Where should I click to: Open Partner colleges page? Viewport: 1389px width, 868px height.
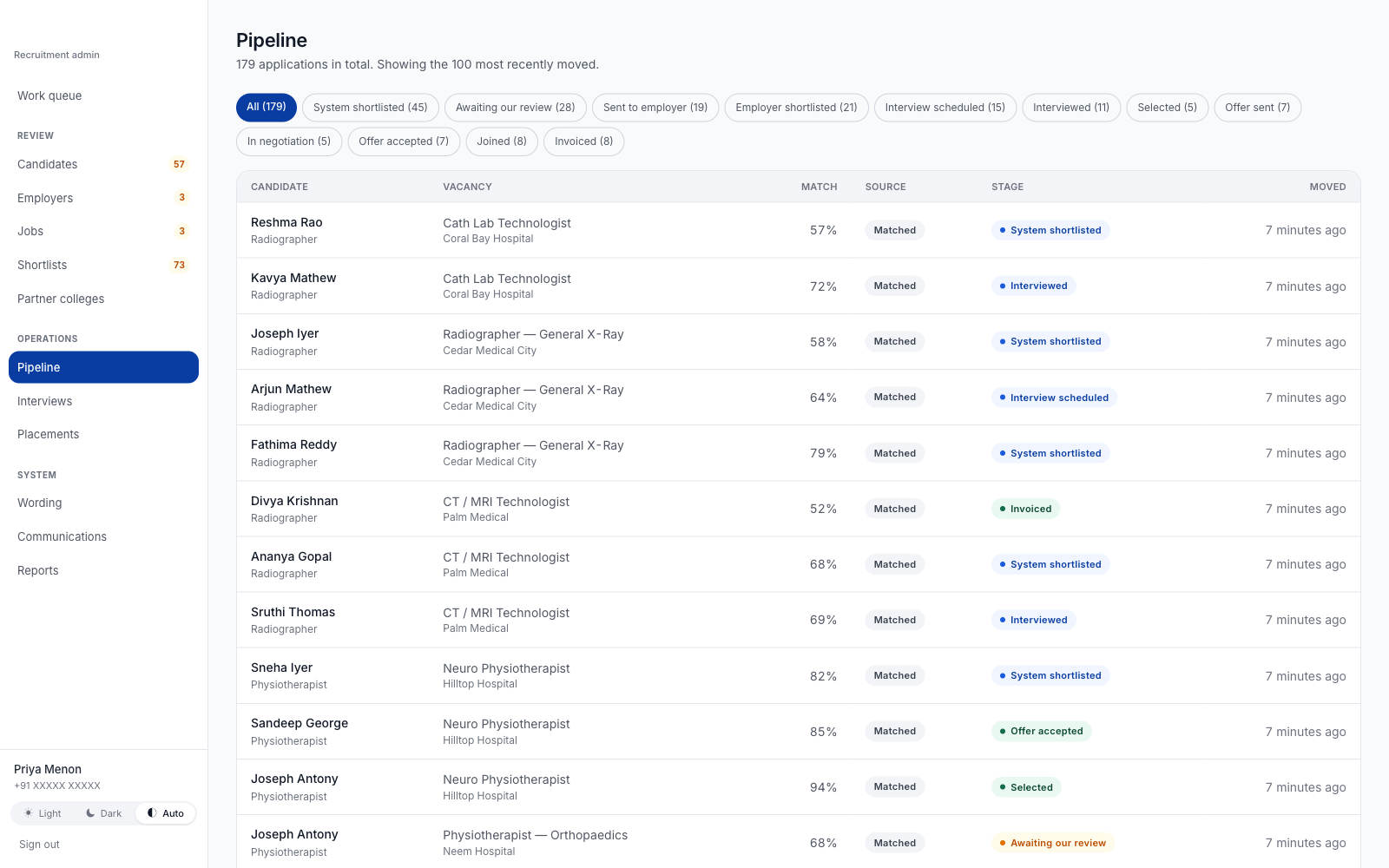click(104, 299)
